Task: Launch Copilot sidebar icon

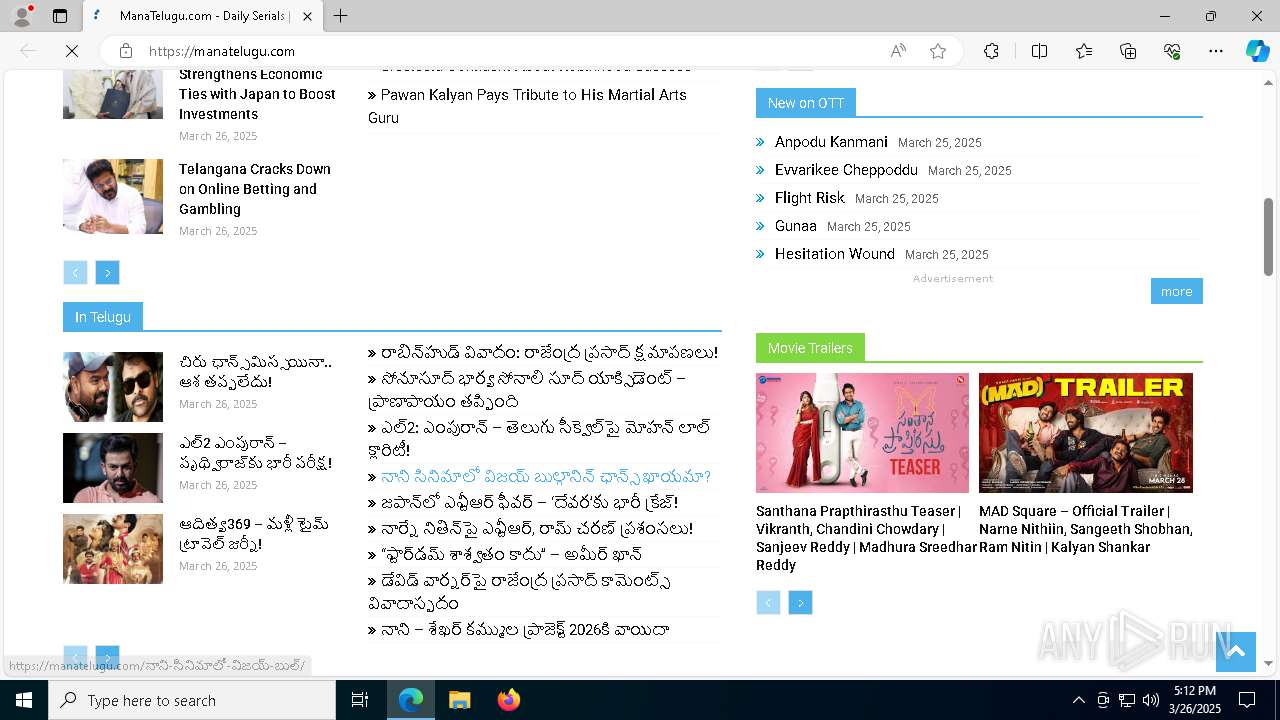Action: tap(1257, 51)
